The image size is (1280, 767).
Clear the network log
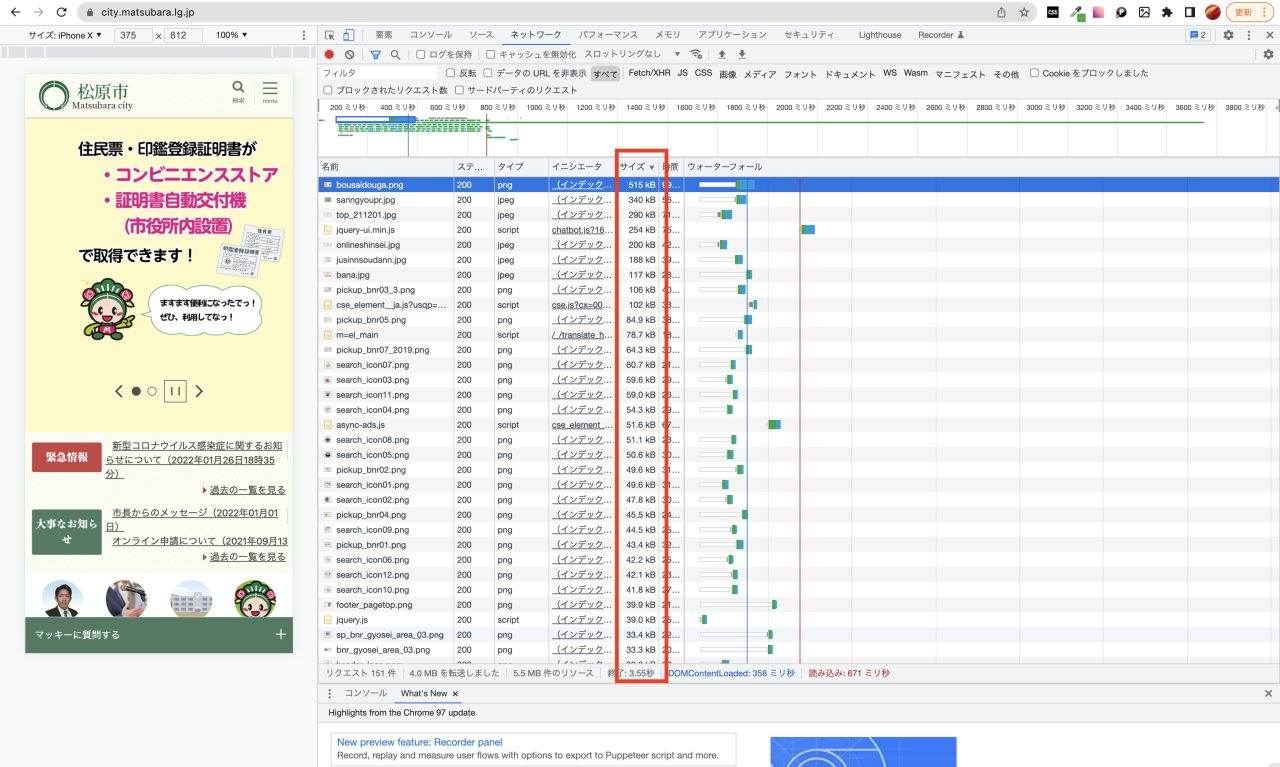(x=349, y=54)
